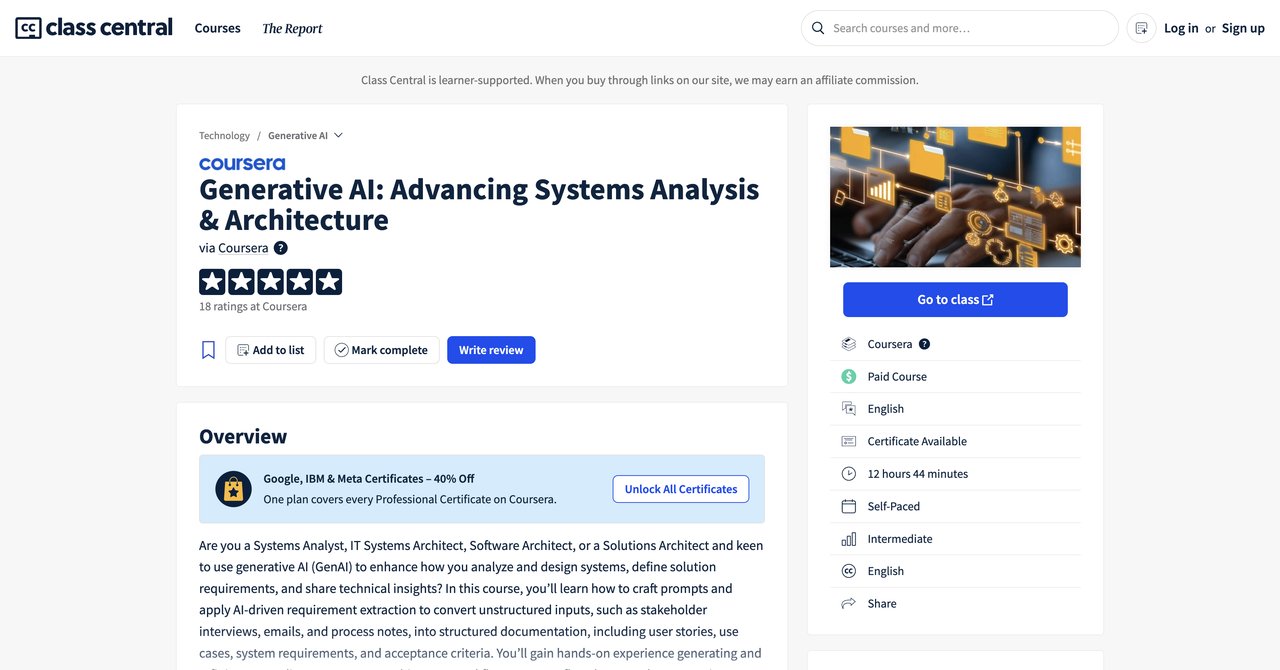Open the via Coursera link
Screen dimensions: 1280x670
pos(243,248)
